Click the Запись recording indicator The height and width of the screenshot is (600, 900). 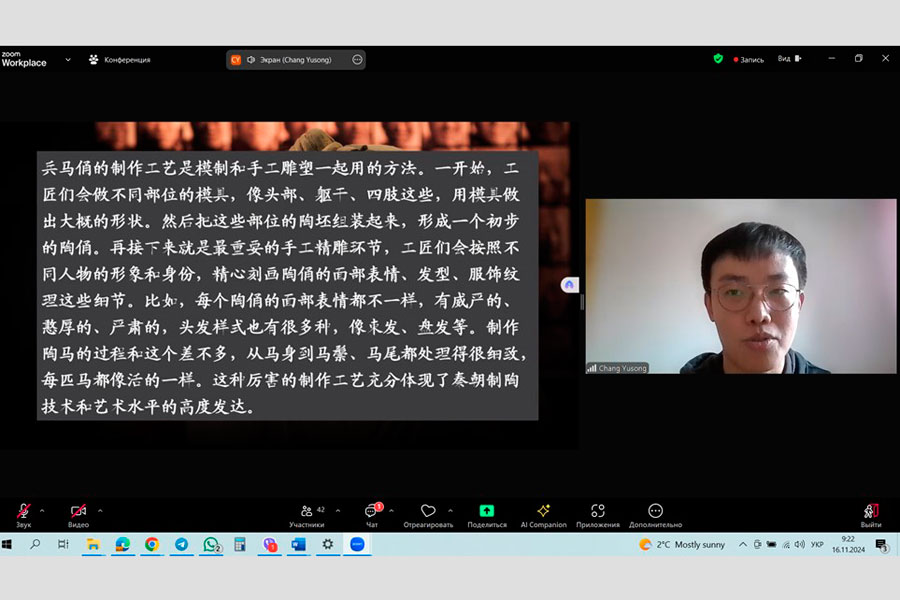(748, 59)
